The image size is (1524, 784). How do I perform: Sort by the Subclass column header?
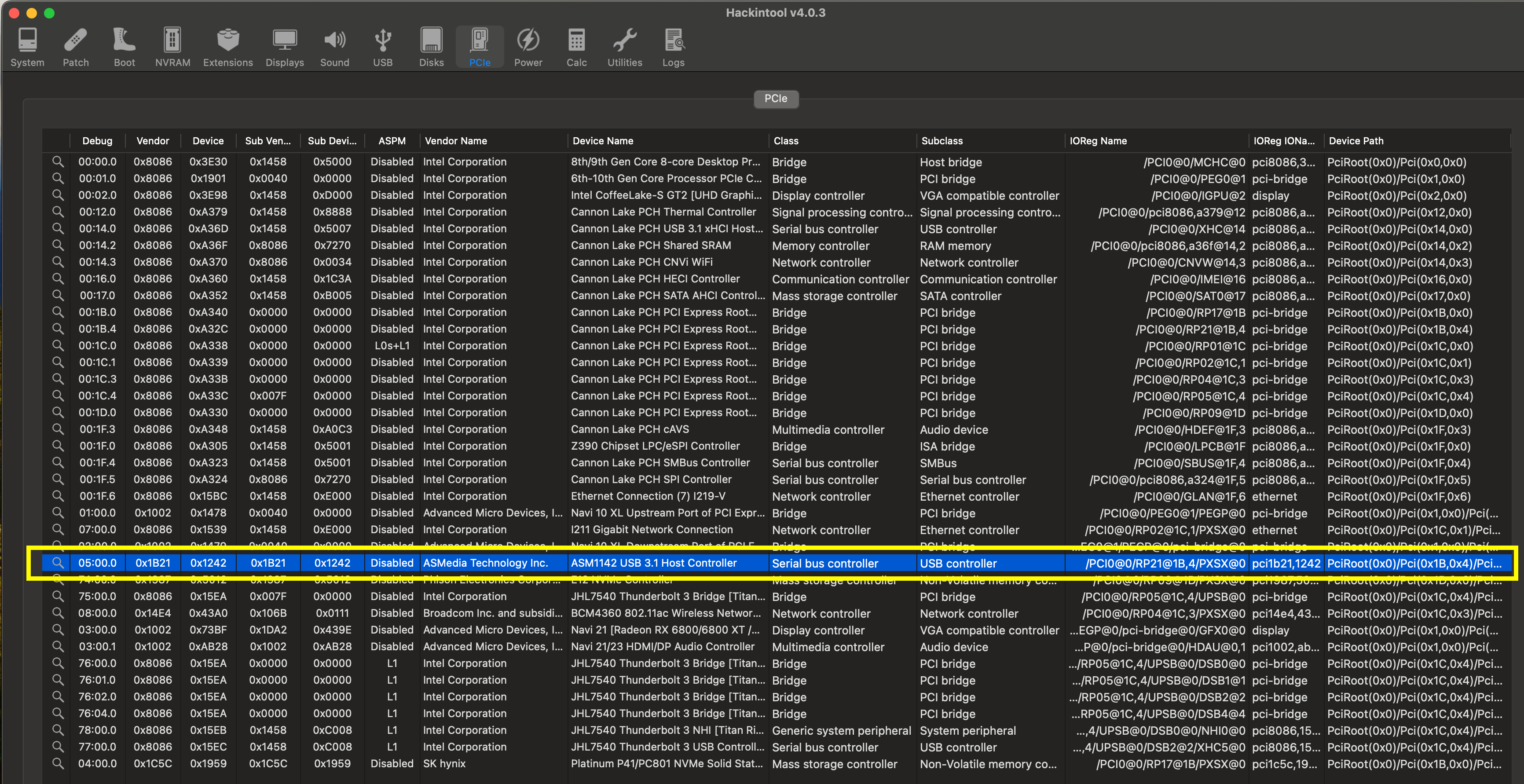[x=990, y=141]
